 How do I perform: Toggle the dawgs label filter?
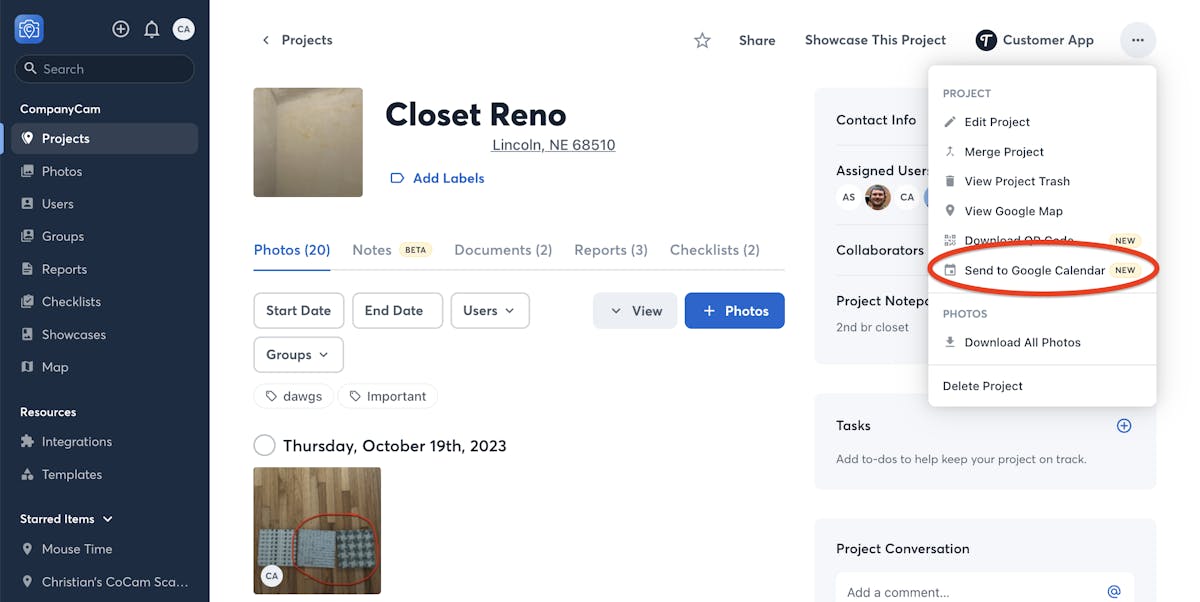(294, 397)
